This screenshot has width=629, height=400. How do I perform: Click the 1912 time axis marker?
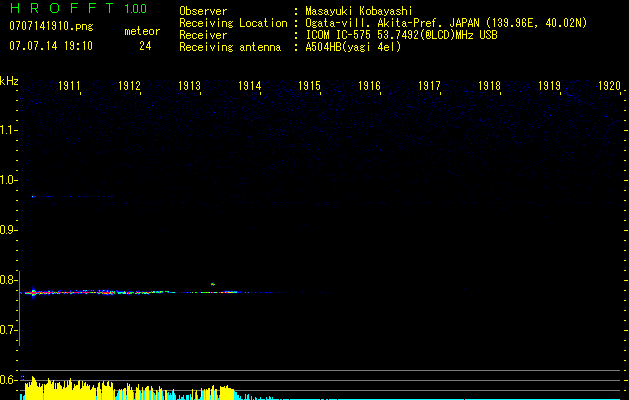[x=130, y=86]
